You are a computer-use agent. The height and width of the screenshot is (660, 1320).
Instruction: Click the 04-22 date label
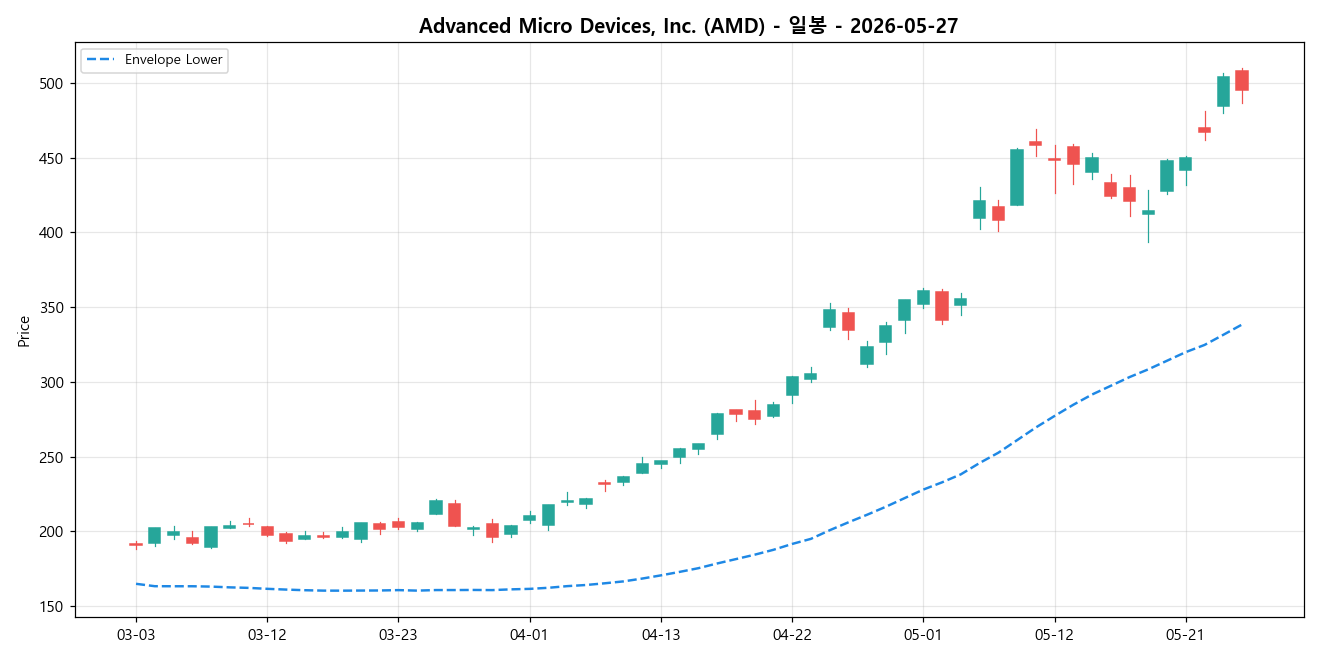[792, 634]
